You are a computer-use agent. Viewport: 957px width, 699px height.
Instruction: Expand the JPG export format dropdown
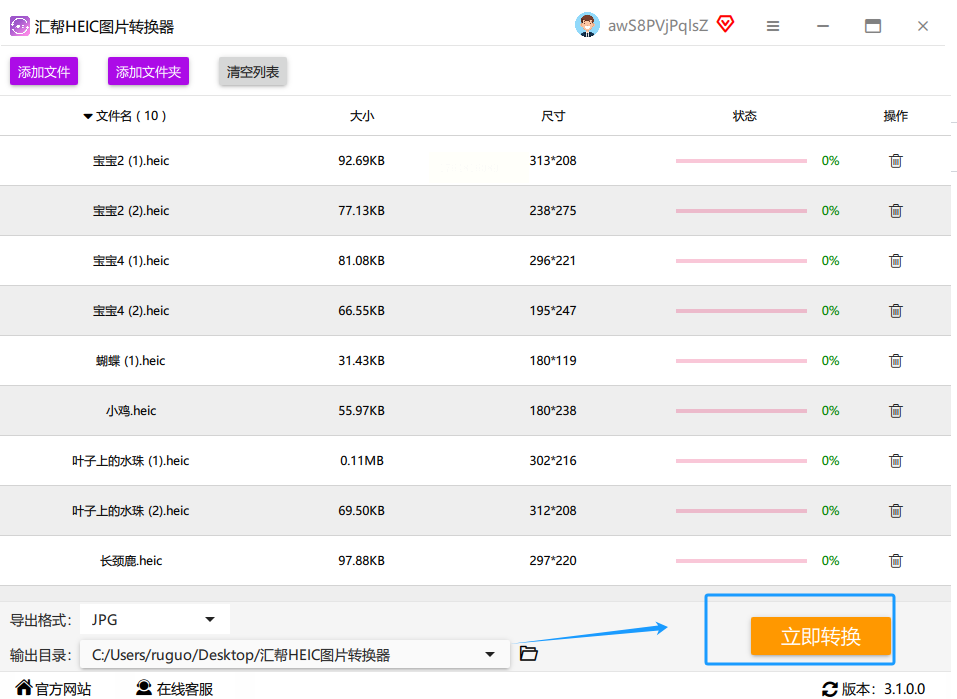pyautogui.click(x=155, y=620)
